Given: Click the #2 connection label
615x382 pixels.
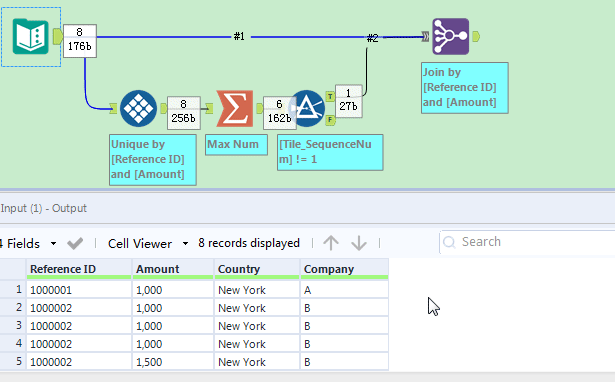Looking at the screenshot, I should tap(373, 38).
